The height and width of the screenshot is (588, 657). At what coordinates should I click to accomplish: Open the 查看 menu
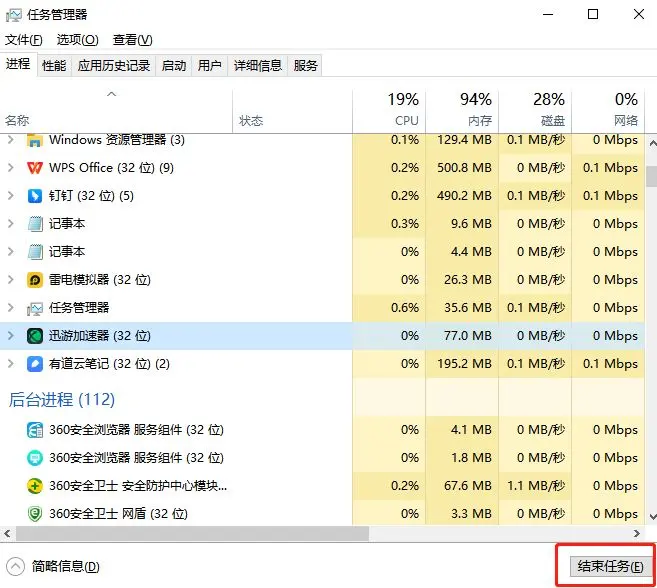[x=132, y=40]
